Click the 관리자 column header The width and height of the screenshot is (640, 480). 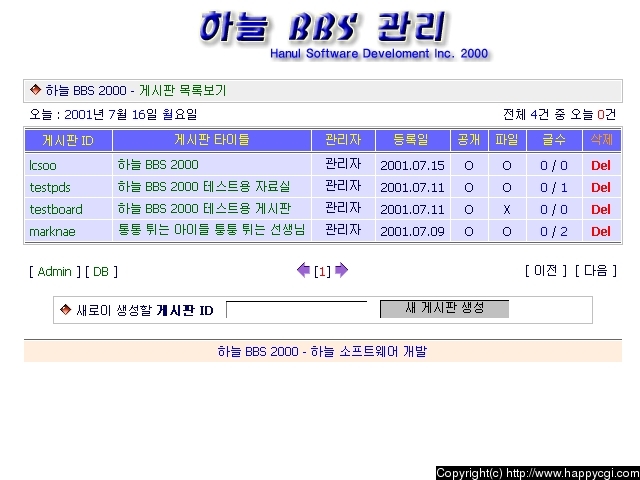343,140
